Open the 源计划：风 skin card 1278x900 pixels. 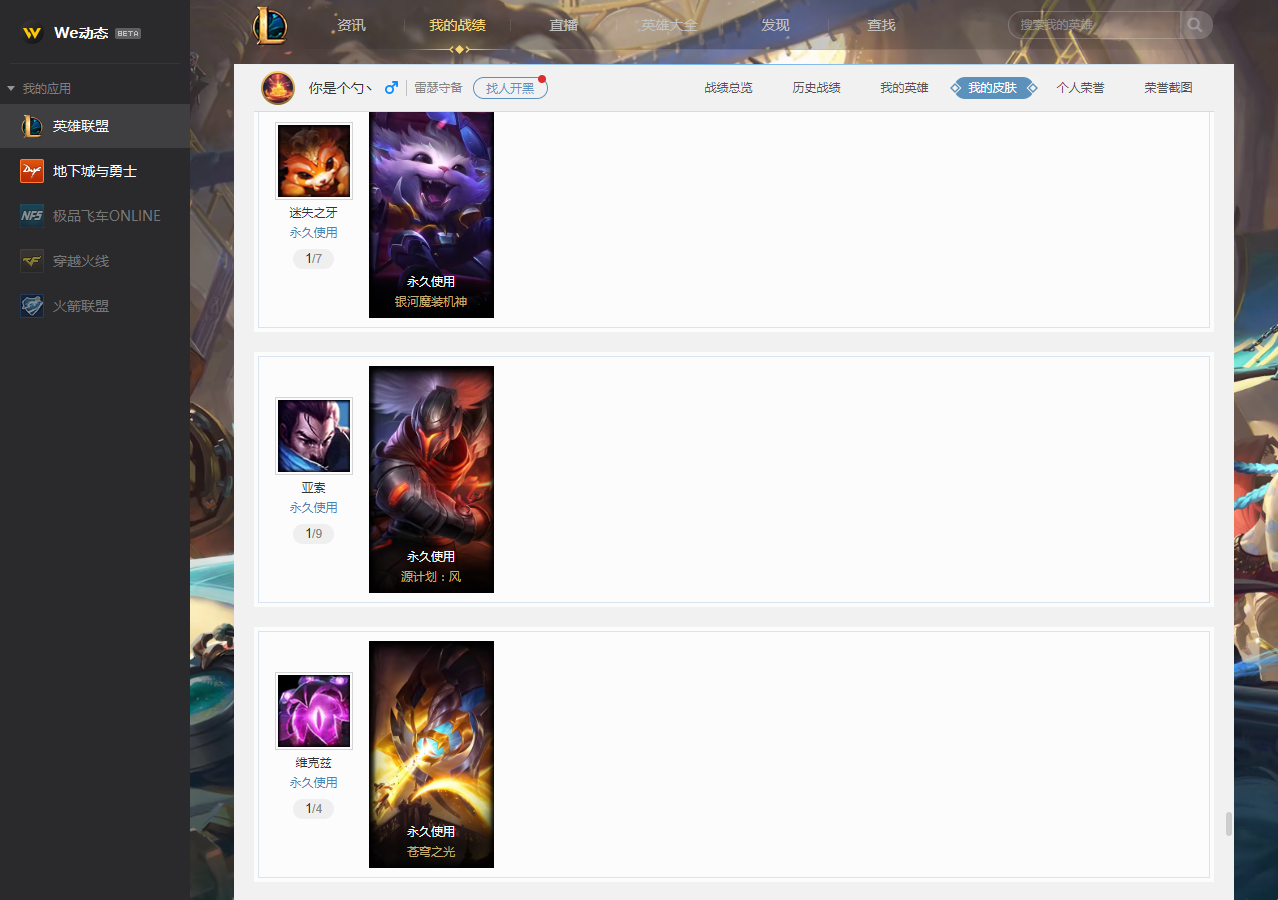point(431,479)
